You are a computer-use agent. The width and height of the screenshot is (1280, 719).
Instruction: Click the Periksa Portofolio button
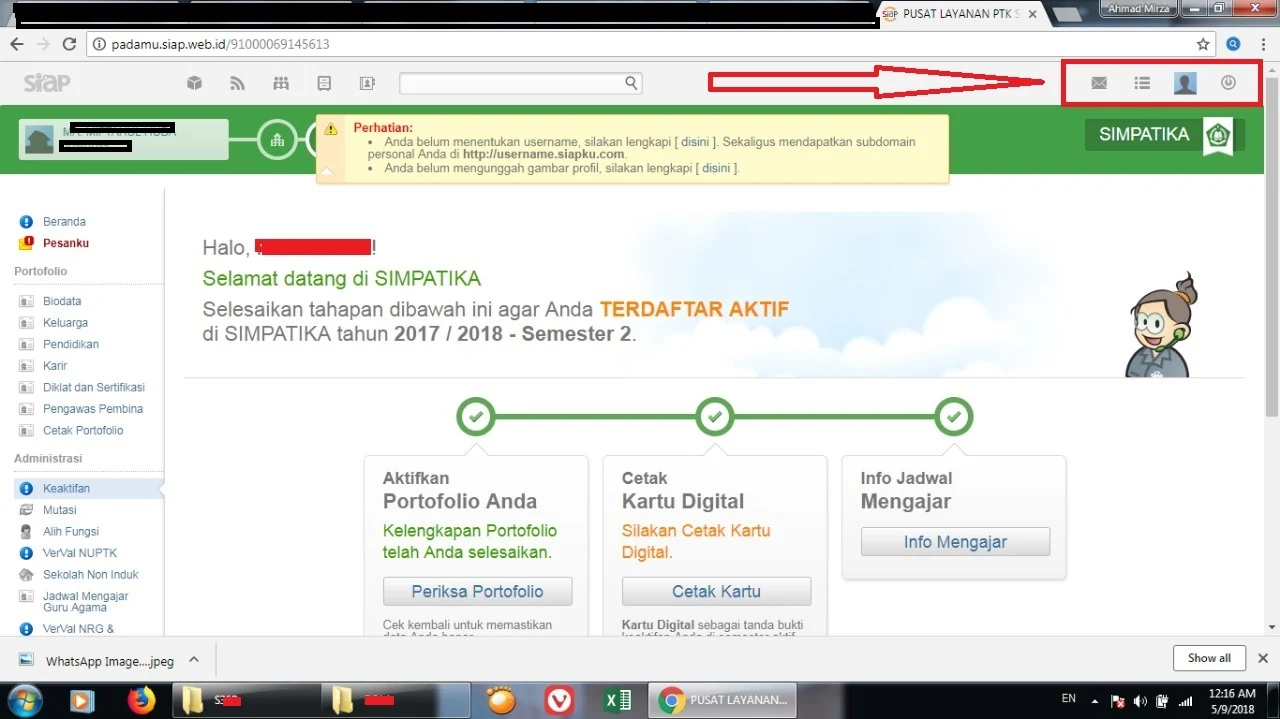click(x=477, y=591)
